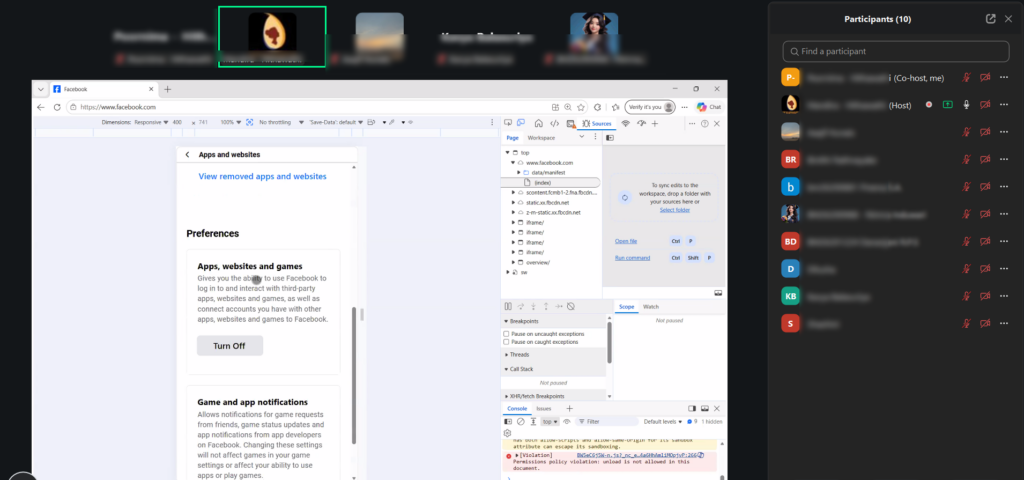
Task: Open more options for the Co-host participant
Action: pyautogui.click(x=1004, y=78)
